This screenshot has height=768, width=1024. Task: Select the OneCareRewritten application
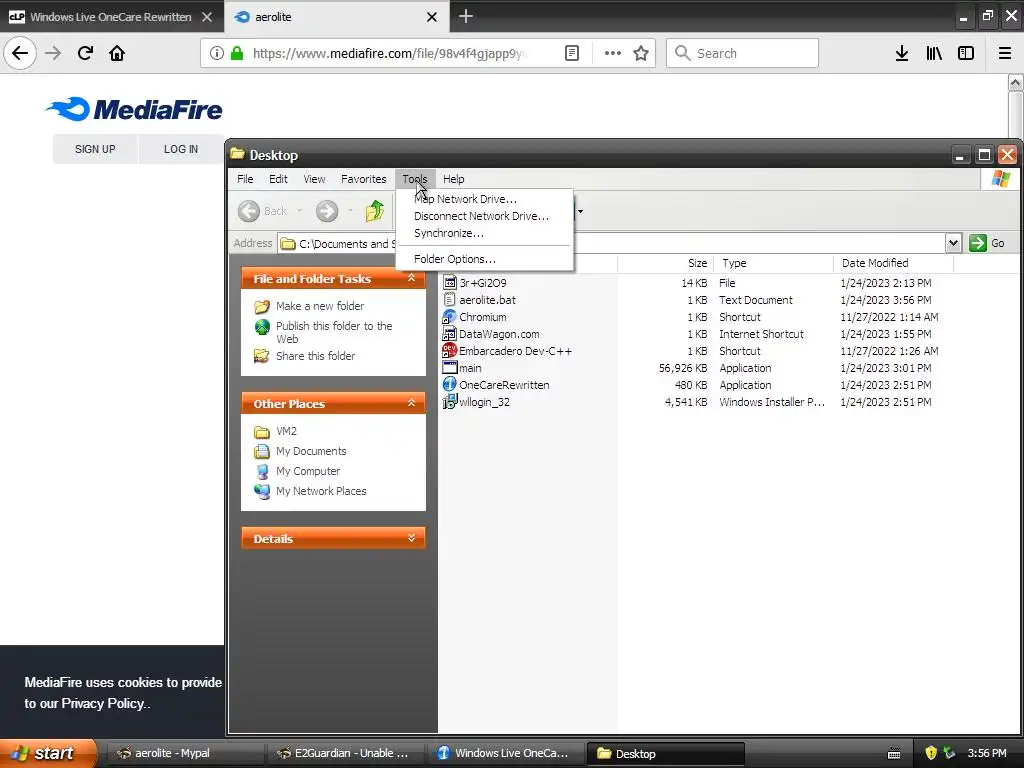pyautogui.click(x=496, y=385)
